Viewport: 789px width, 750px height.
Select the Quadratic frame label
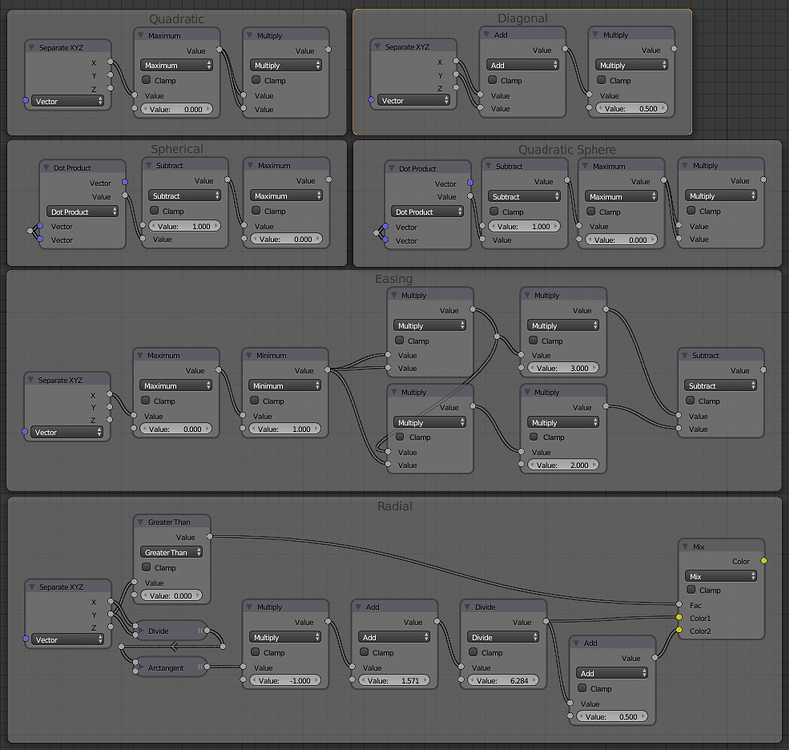point(177,19)
